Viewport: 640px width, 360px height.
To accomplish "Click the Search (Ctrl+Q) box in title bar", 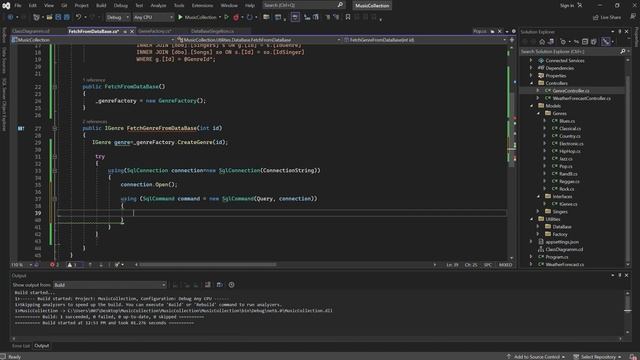I will [x=303, y=5].
